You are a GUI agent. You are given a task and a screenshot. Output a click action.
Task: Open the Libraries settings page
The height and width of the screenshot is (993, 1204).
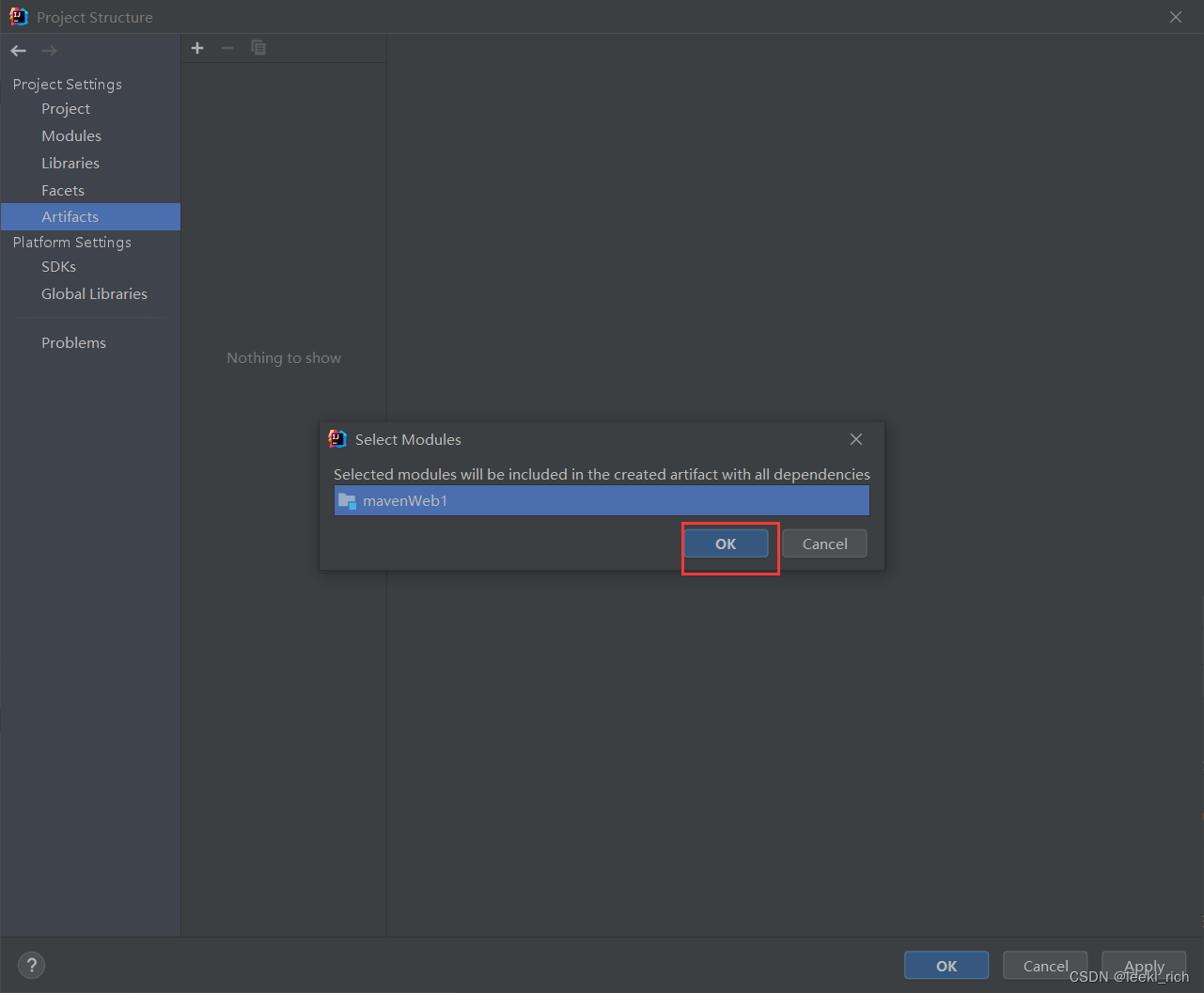[x=70, y=164]
